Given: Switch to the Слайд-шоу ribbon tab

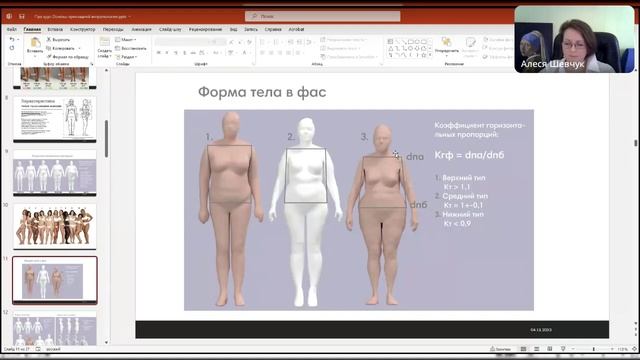Looking at the screenshot, I should 170,29.
